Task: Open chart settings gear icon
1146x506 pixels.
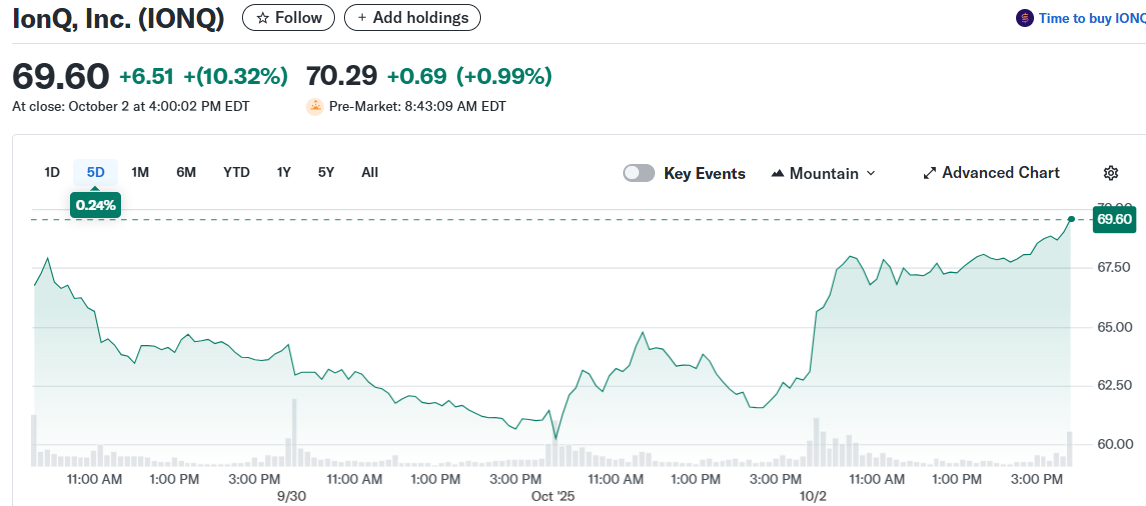Action: pyautogui.click(x=1110, y=173)
